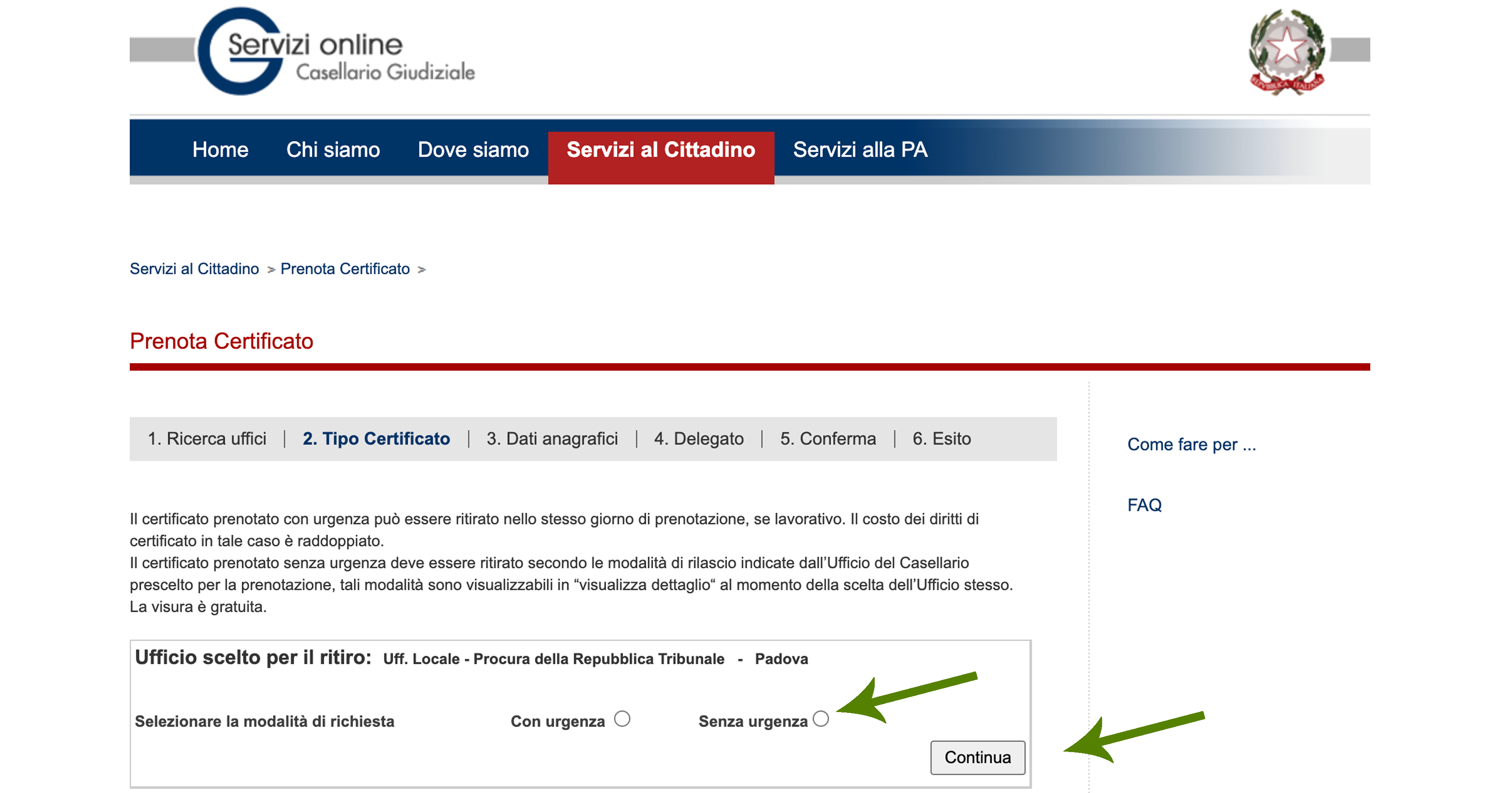Open the FAQ link
Image resolution: width=1512 pixels, height=793 pixels.
coord(1144,505)
